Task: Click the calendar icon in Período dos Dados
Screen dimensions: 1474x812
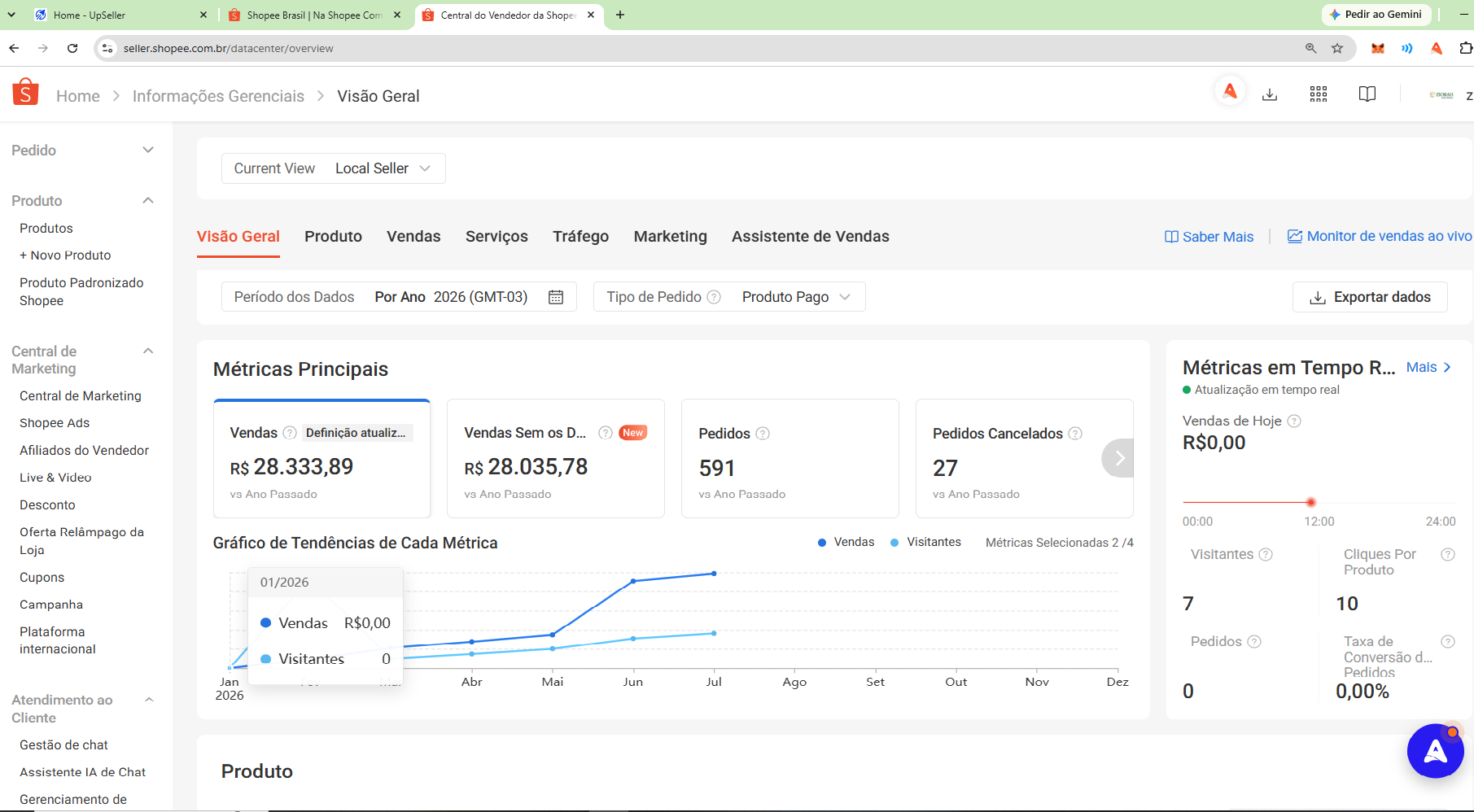Action: coord(556,297)
